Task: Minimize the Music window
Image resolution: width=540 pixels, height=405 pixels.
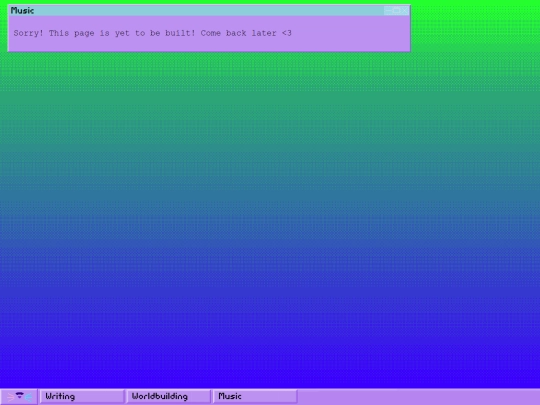Action: (x=388, y=11)
